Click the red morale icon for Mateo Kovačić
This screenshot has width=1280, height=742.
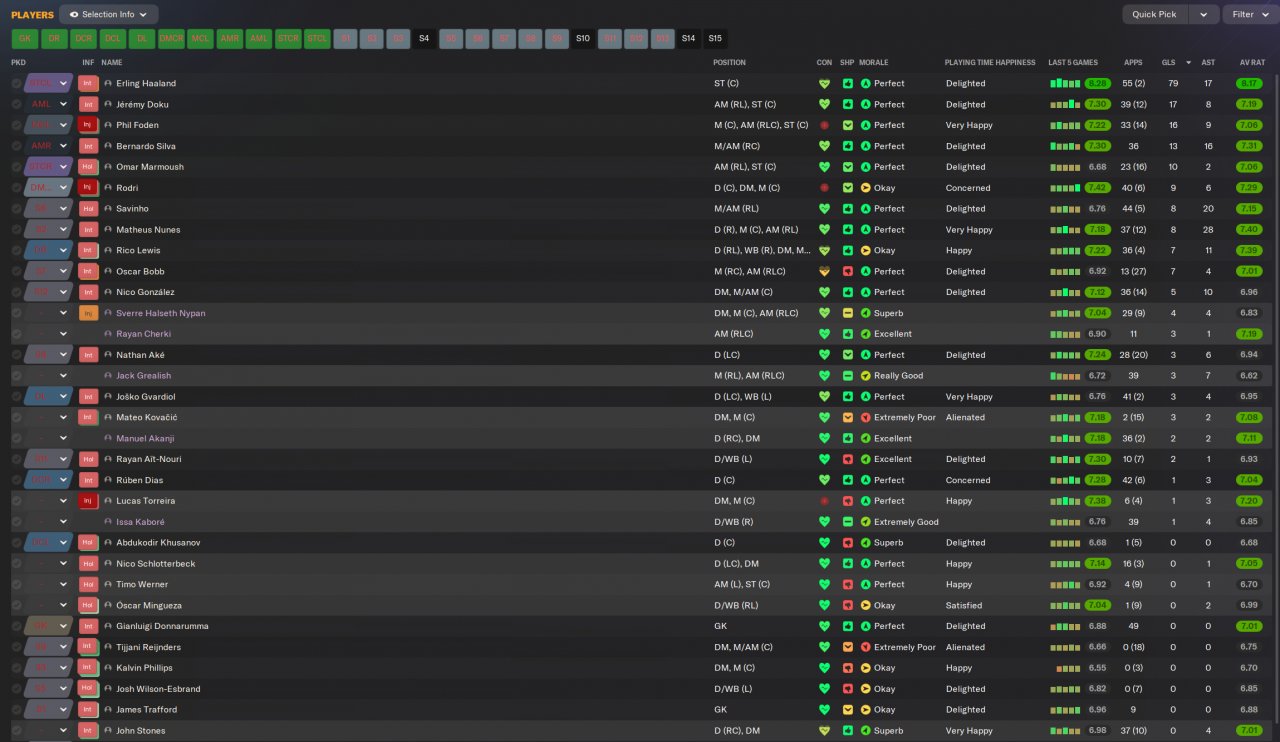pyautogui.click(x=866, y=418)
